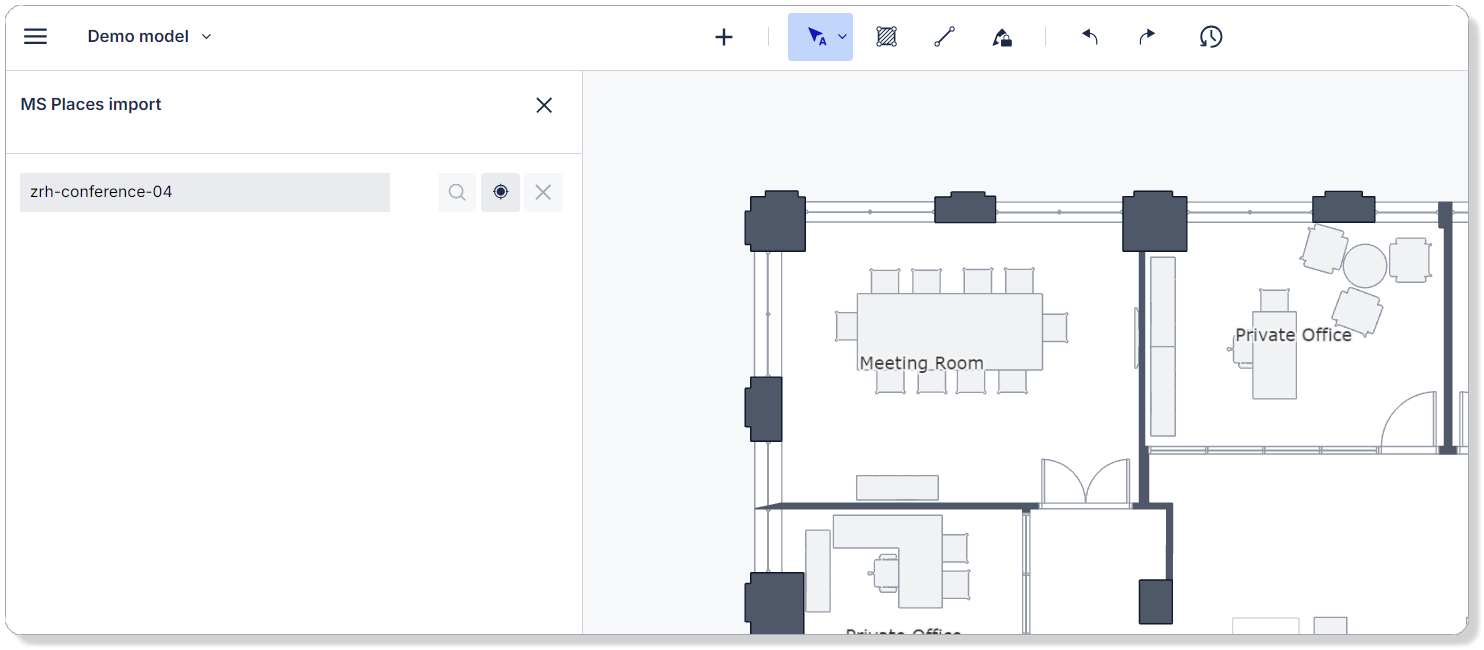Run a search with the magnifier icon

point(457,192)
